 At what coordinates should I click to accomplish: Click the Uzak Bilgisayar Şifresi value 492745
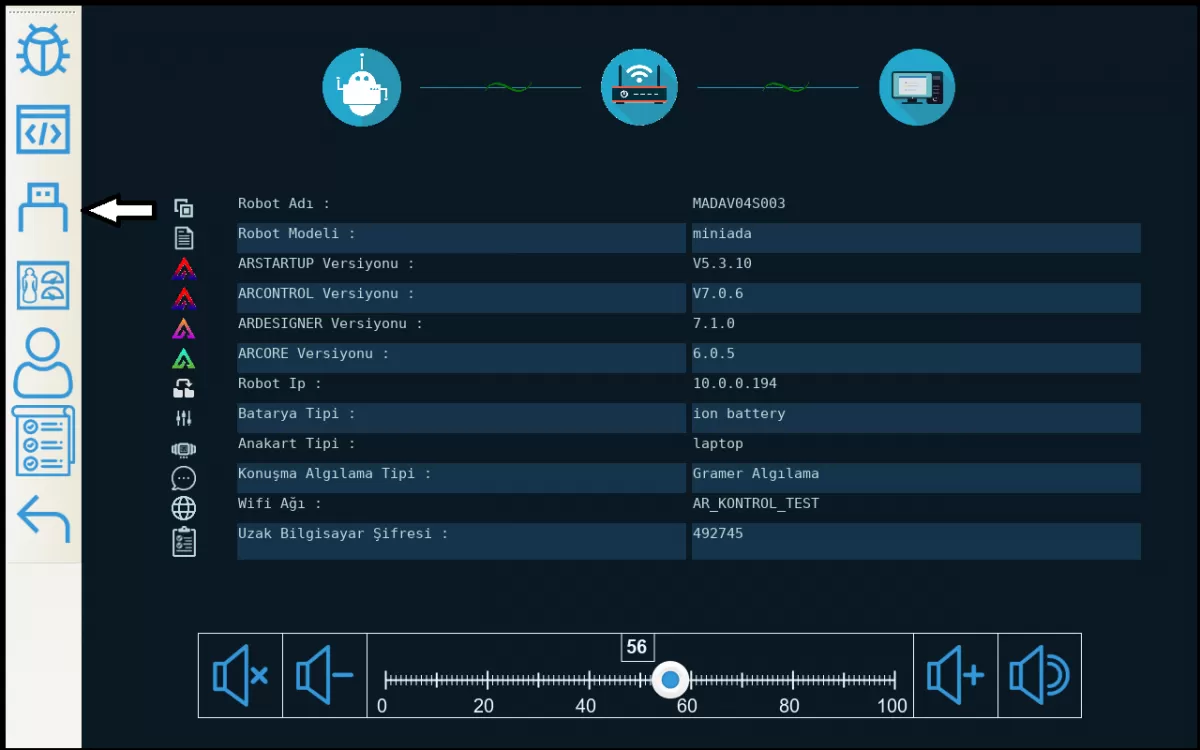click(x=915, y=540)
